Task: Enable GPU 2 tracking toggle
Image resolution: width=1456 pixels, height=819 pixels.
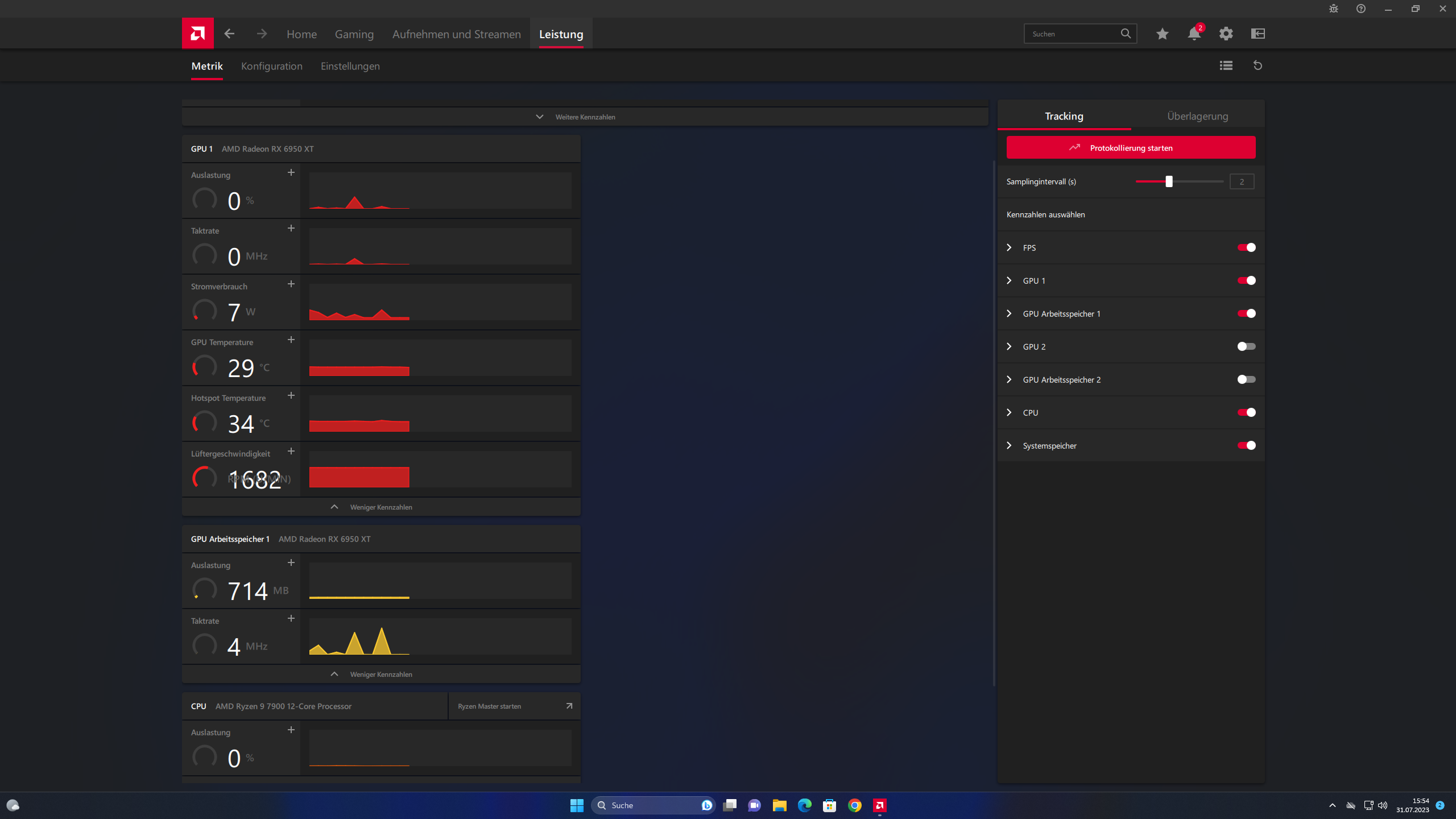Action: tap(1246, 346)
